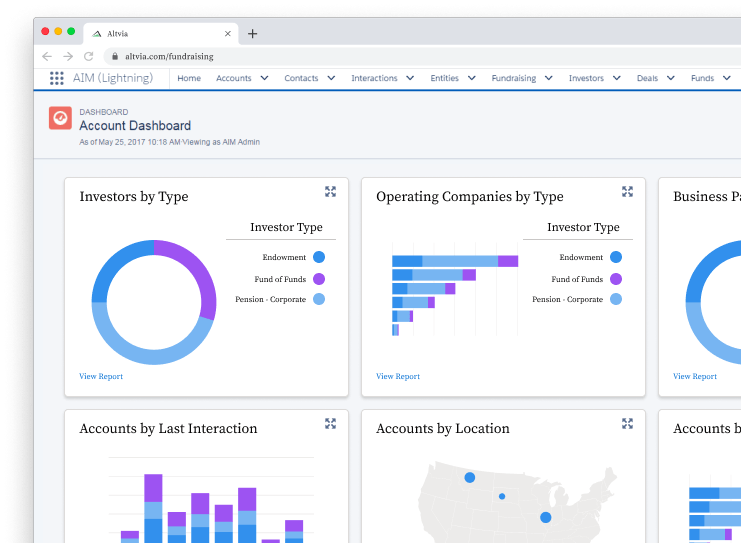Close the Altvia browser tab
Viewport: 741px width, 543px height.
[x=228, y=34]
